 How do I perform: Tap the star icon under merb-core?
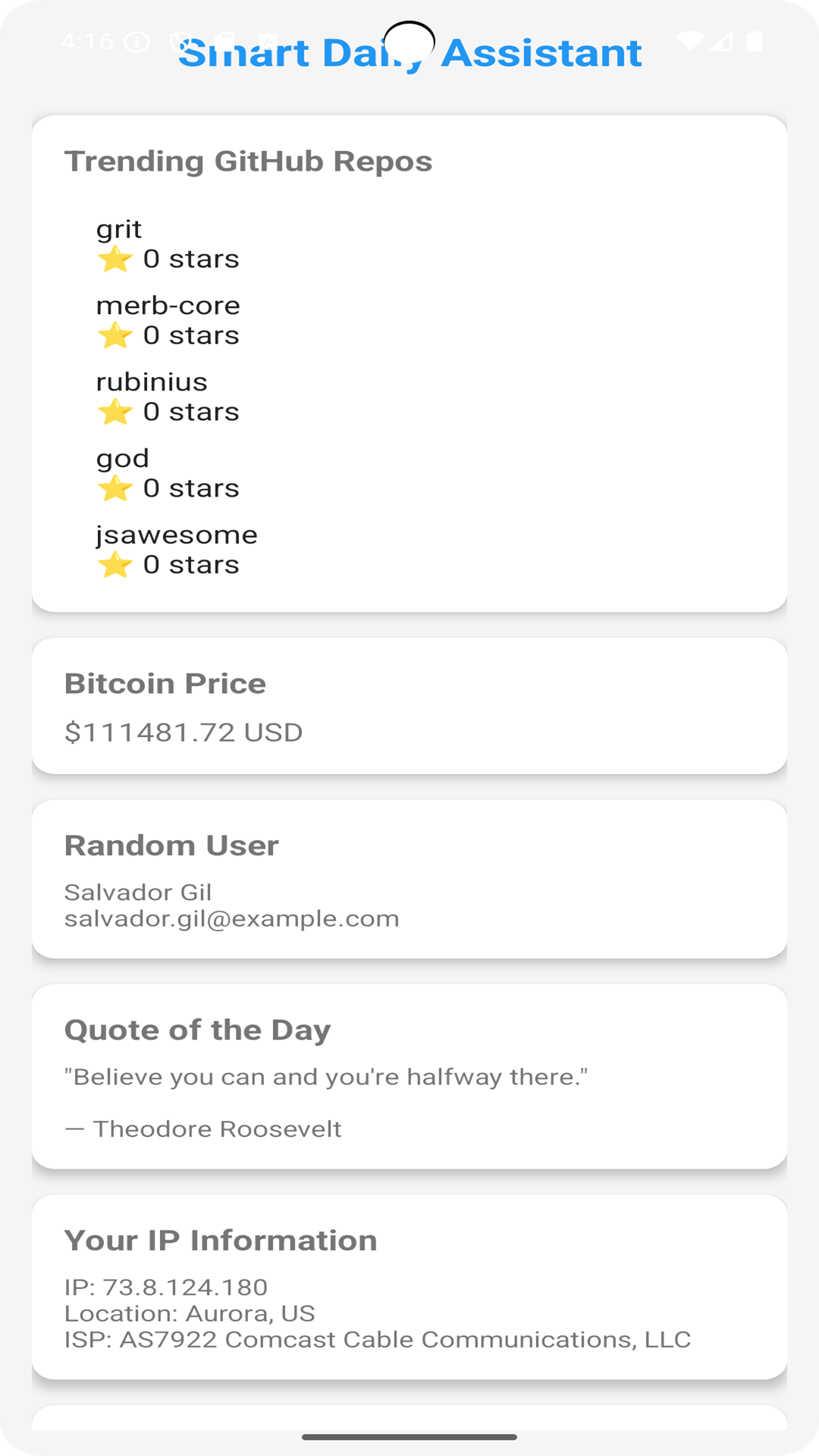point(115,335)
